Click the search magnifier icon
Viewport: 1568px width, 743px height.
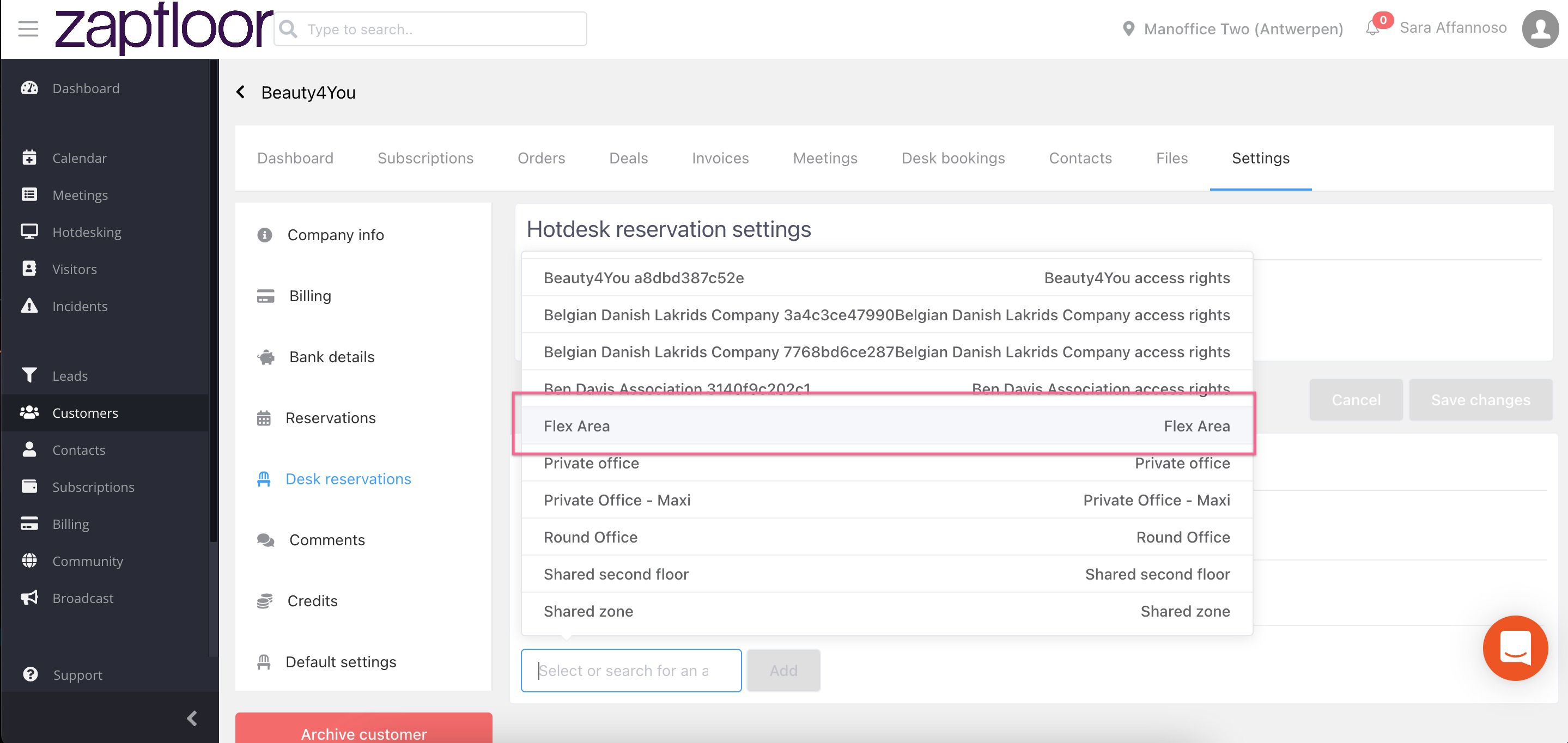[289, 29]
